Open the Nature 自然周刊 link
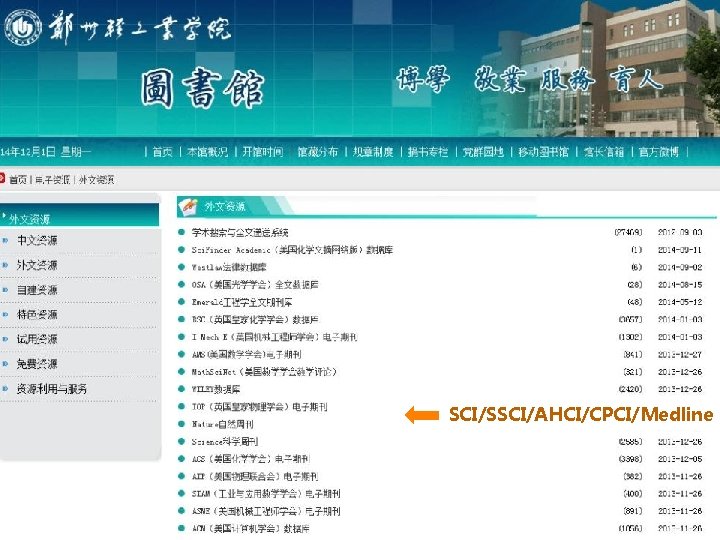Image resolution: width=720 pixels, height=540 pixels. tap(222, 424)
